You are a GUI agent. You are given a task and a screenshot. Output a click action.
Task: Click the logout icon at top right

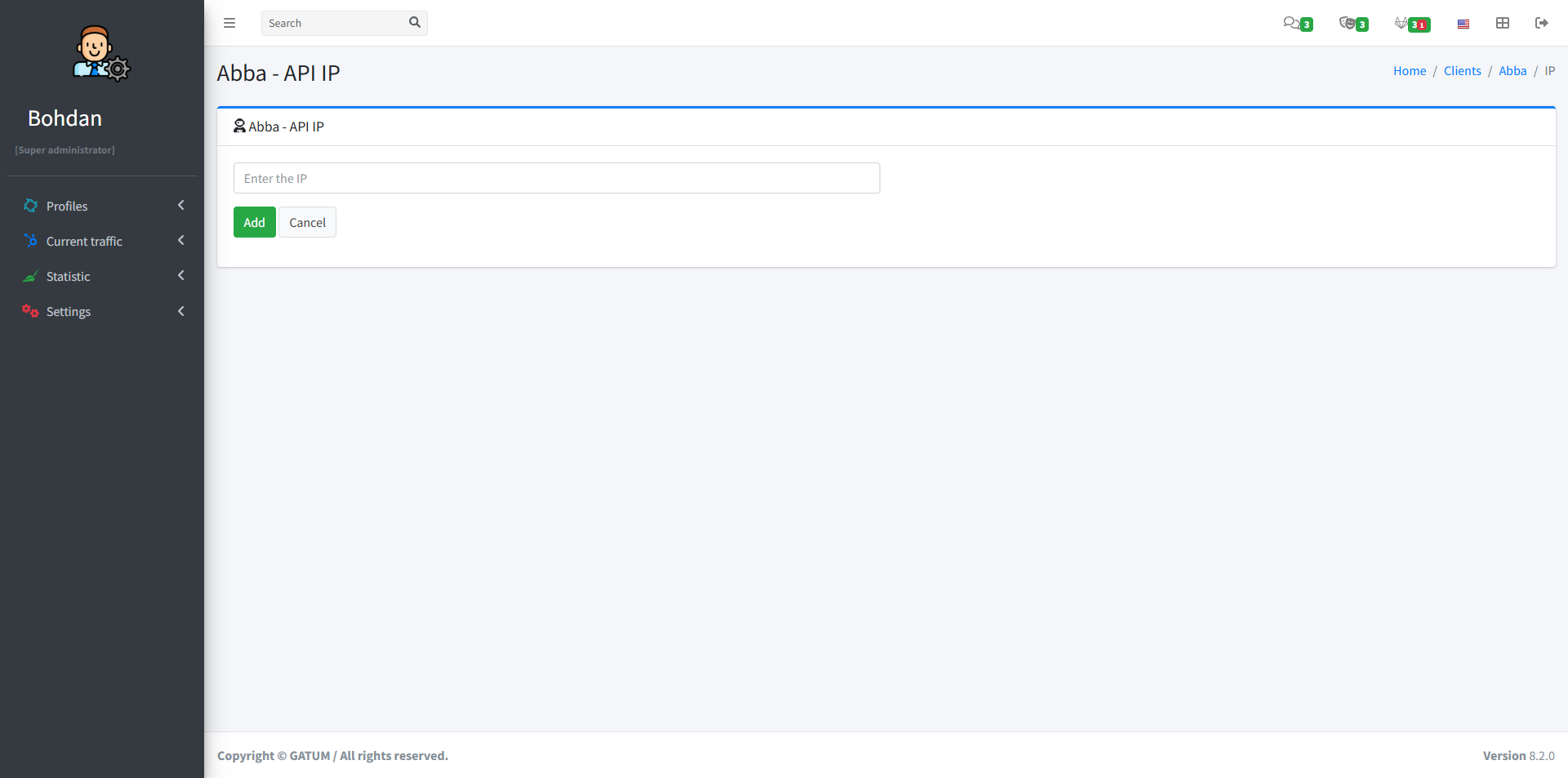coord(1543,23)
